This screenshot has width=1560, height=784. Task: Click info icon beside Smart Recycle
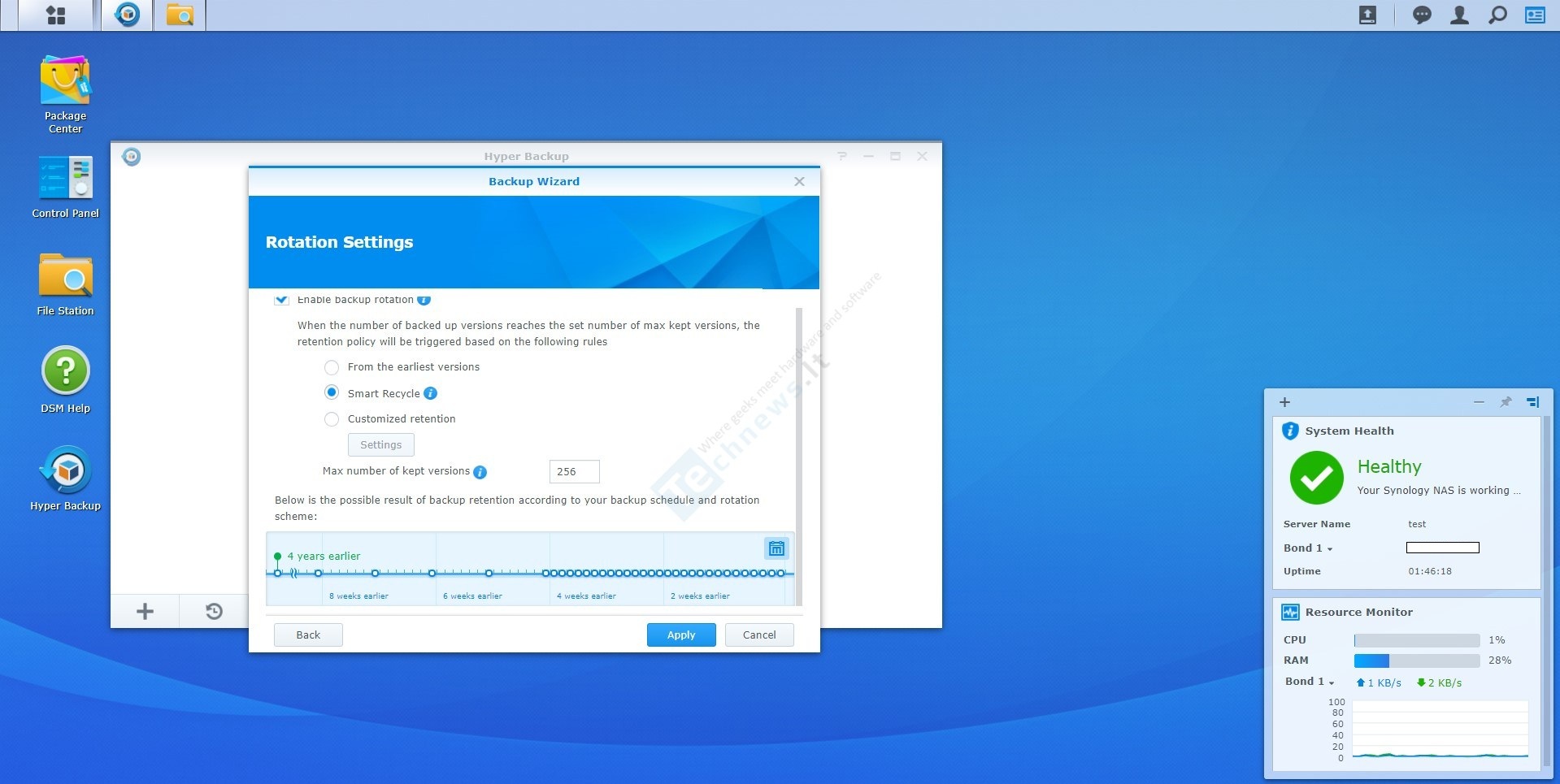431,393
